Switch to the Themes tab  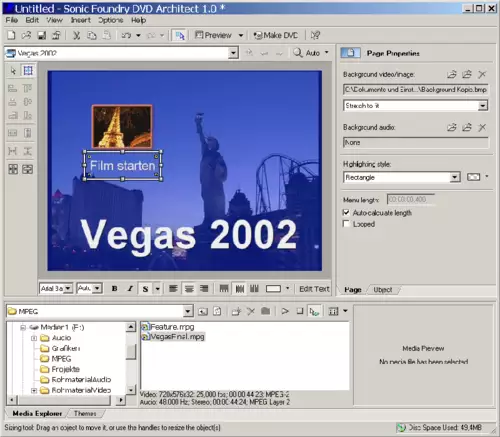pyautogui.click(x=85, y=413)
